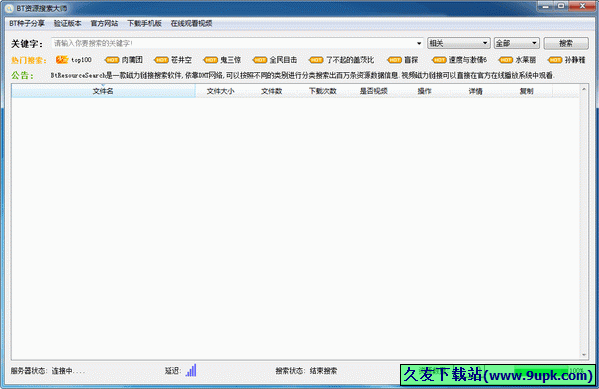599x389 pixels.
Task: Click the 服务器状态: 连接中 status text
Action: coord(48,371)
